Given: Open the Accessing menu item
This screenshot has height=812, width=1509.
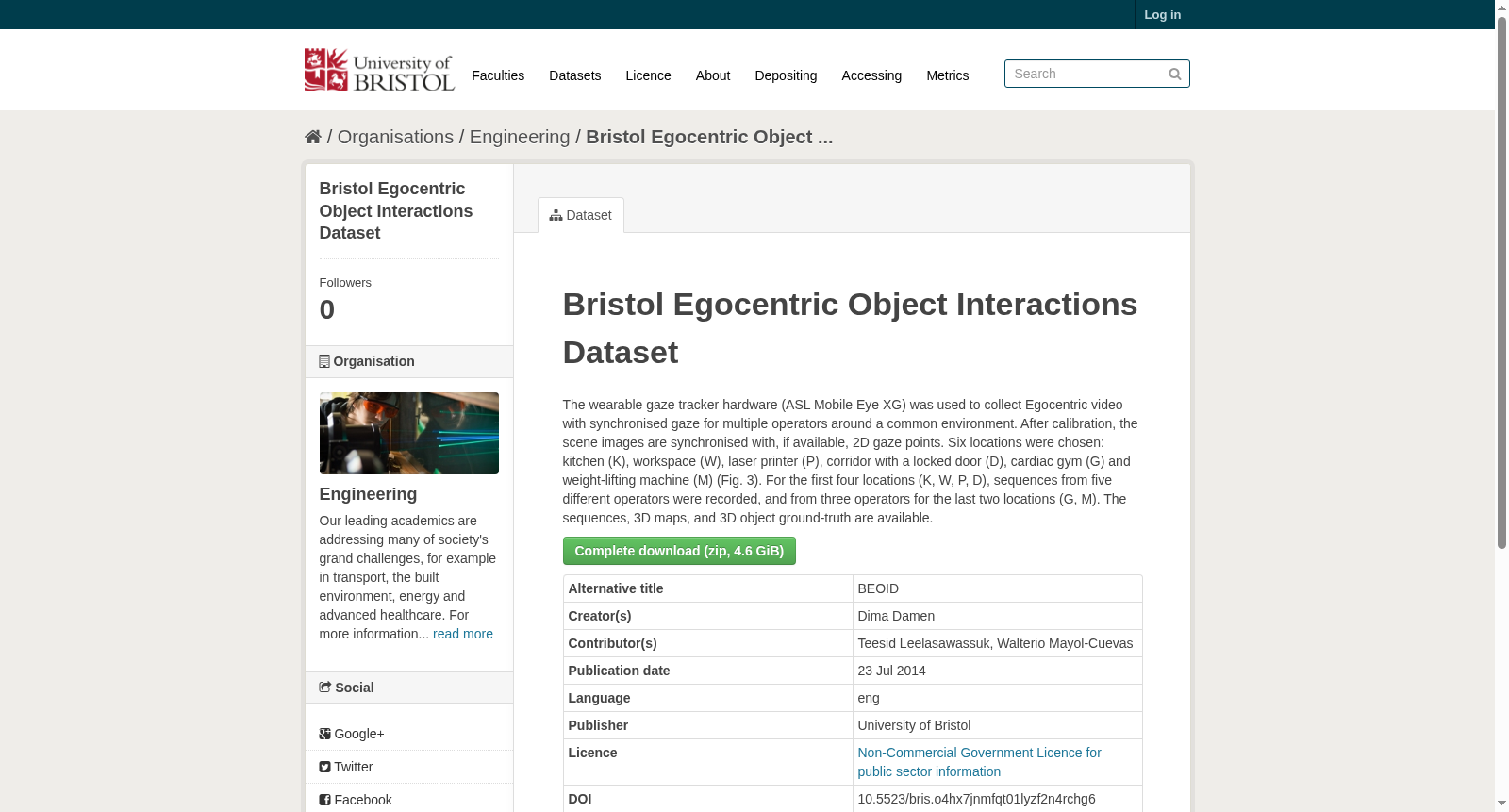Looking at the screenshot, I should coord(871,75).
